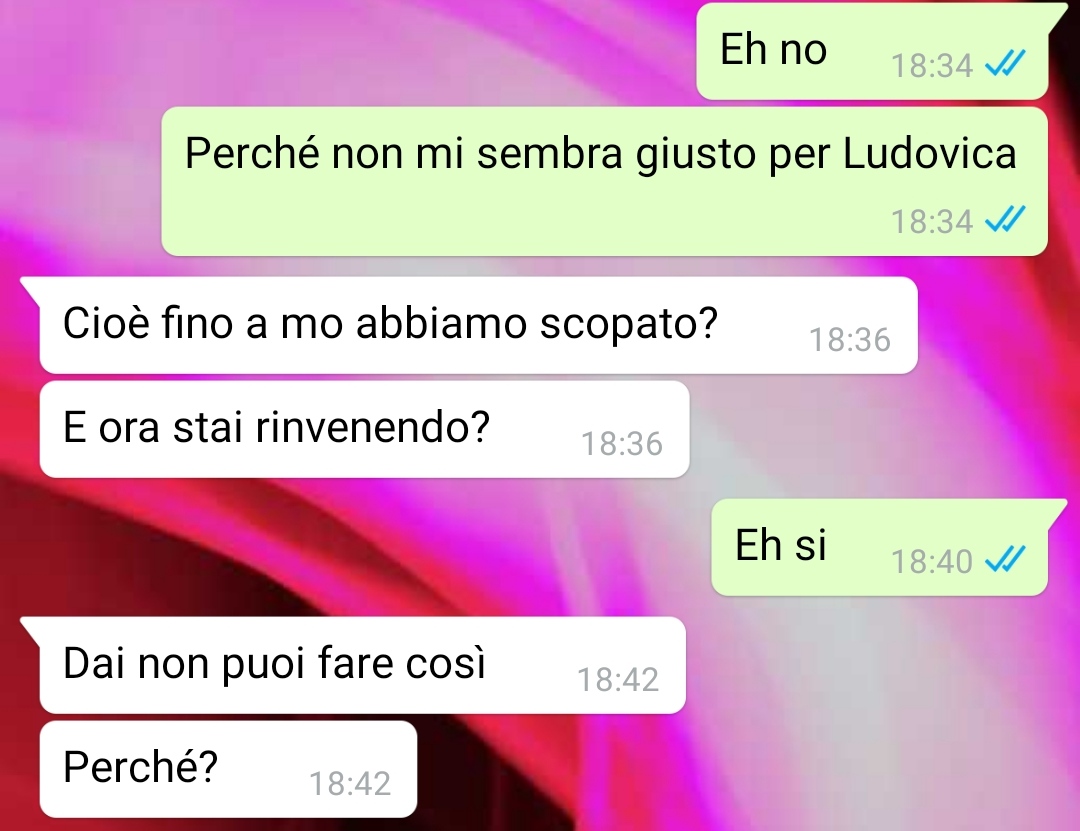Tap the 18:42 timestamp beside "Dai non puoi fare così"
The width and height of the screenshot is (1080, 831).
coord(618,680)
